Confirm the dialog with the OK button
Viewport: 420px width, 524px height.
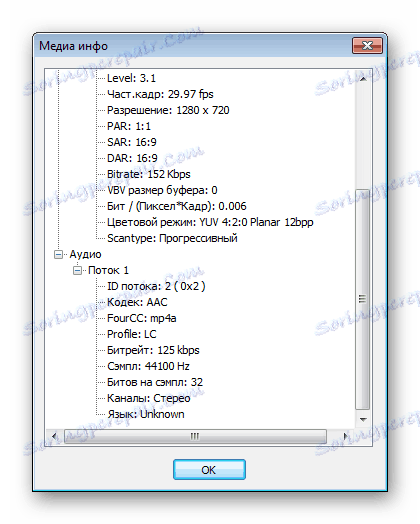(x=209, y=470)
